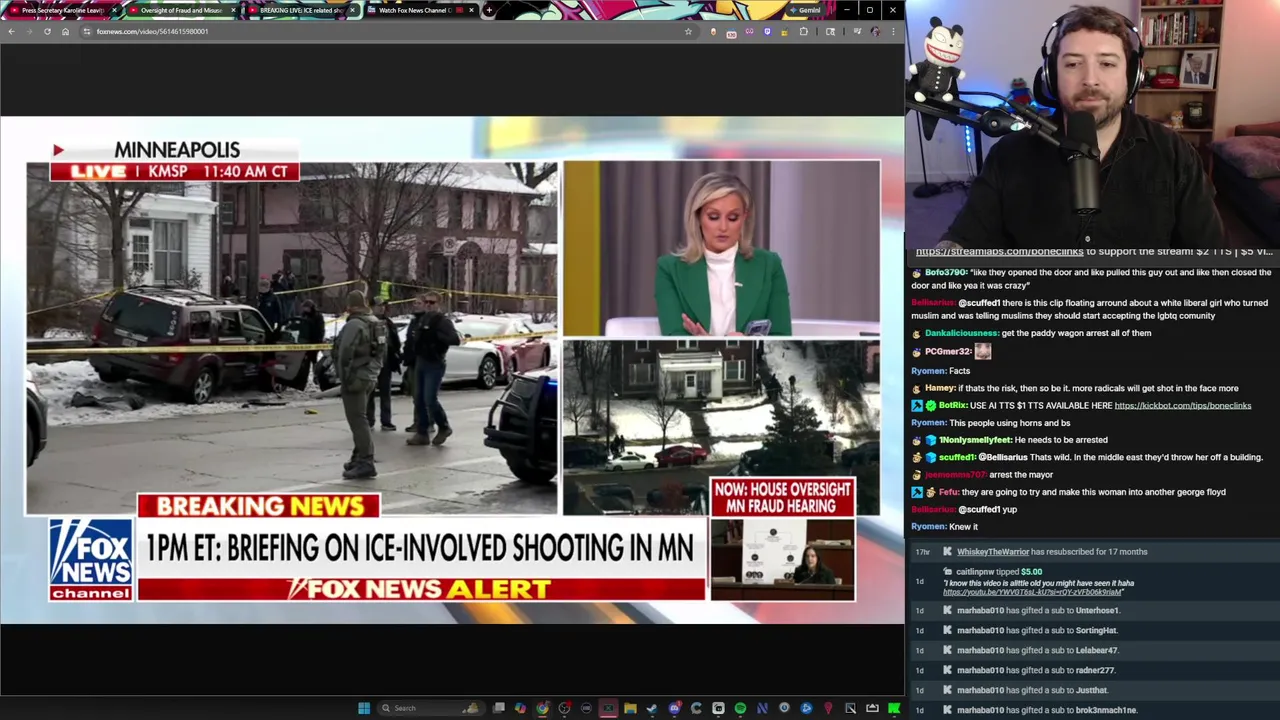Open the streamlabs.com/boneclinks link
Viewport: 1280px width, 720px height.
click(999, 251)
